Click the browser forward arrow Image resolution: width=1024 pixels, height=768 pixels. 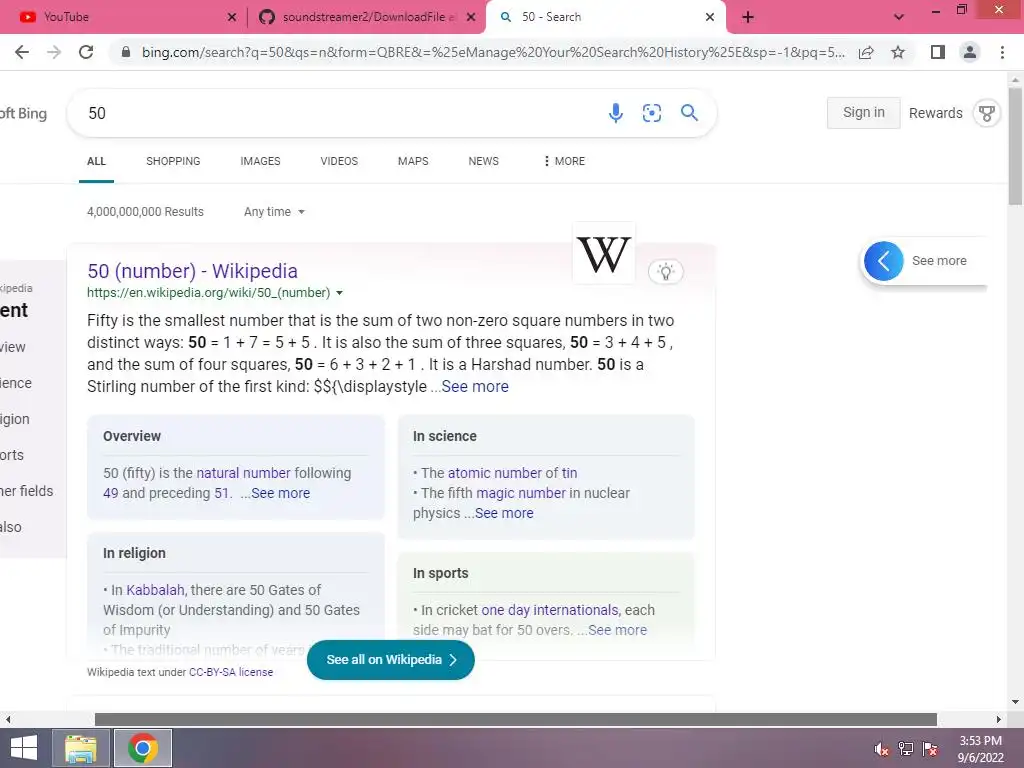[54, 52]
